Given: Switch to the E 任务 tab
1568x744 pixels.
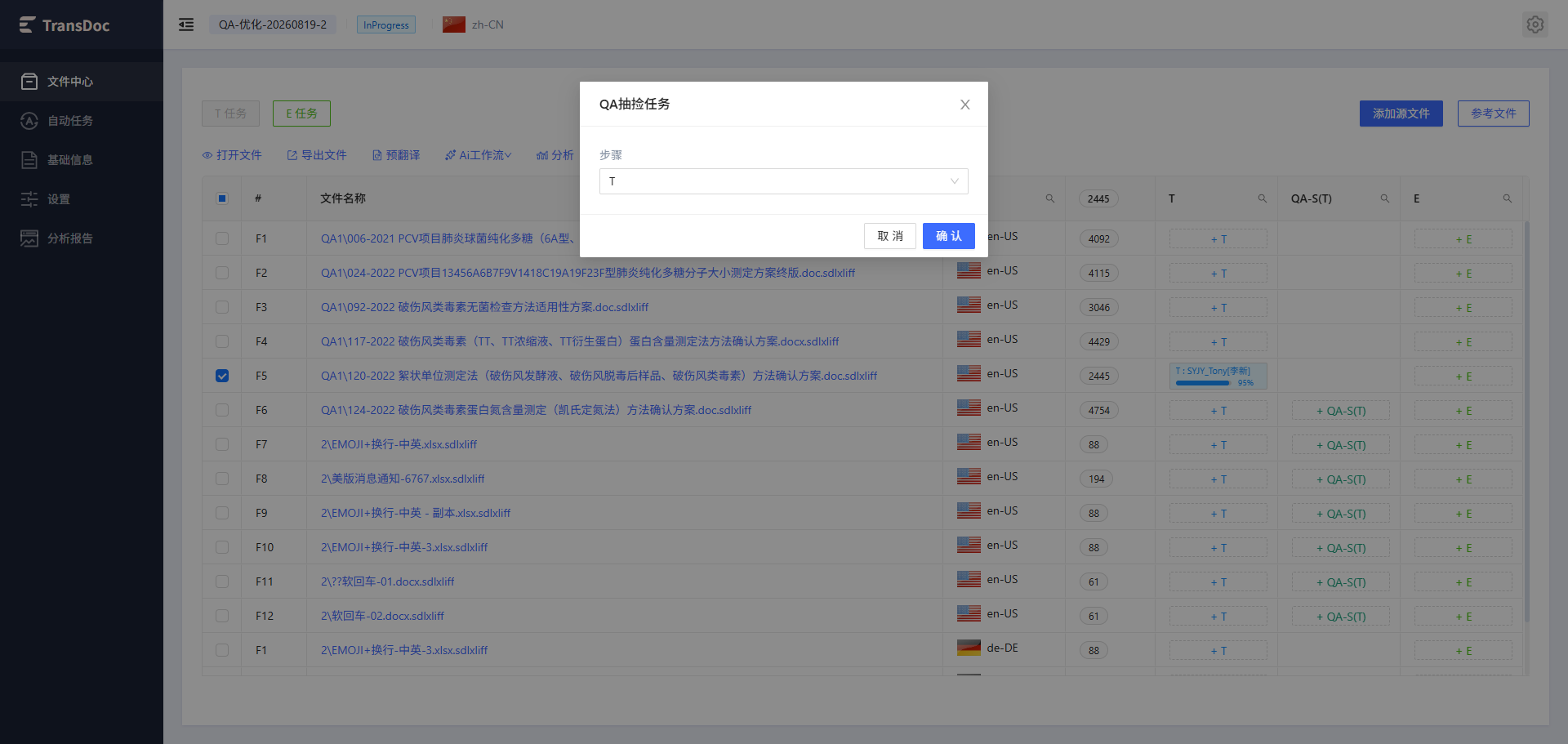Looking at the screenshot, I should coord(301,114).
